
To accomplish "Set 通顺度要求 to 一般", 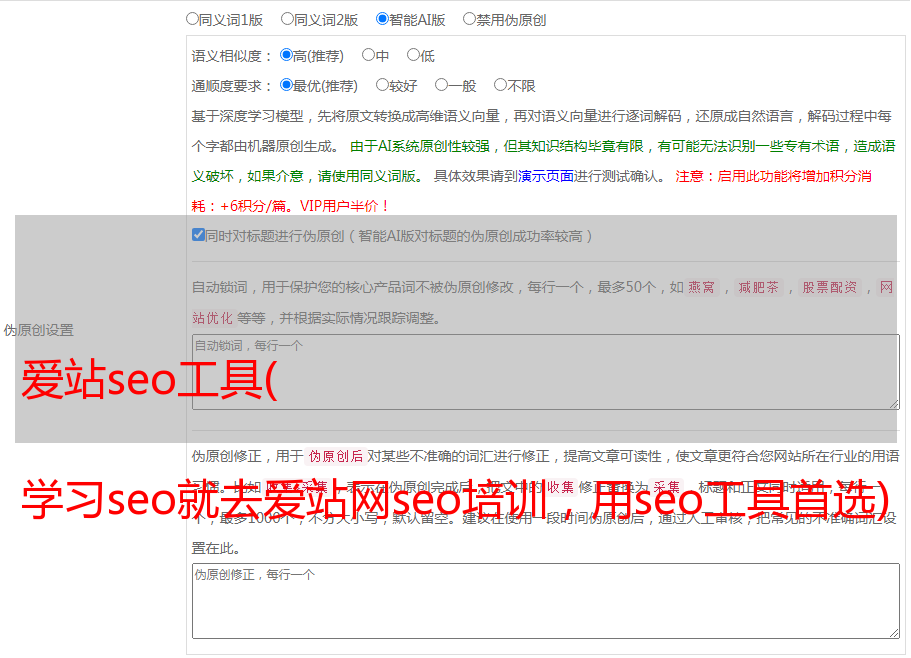I will coord(442,85).
